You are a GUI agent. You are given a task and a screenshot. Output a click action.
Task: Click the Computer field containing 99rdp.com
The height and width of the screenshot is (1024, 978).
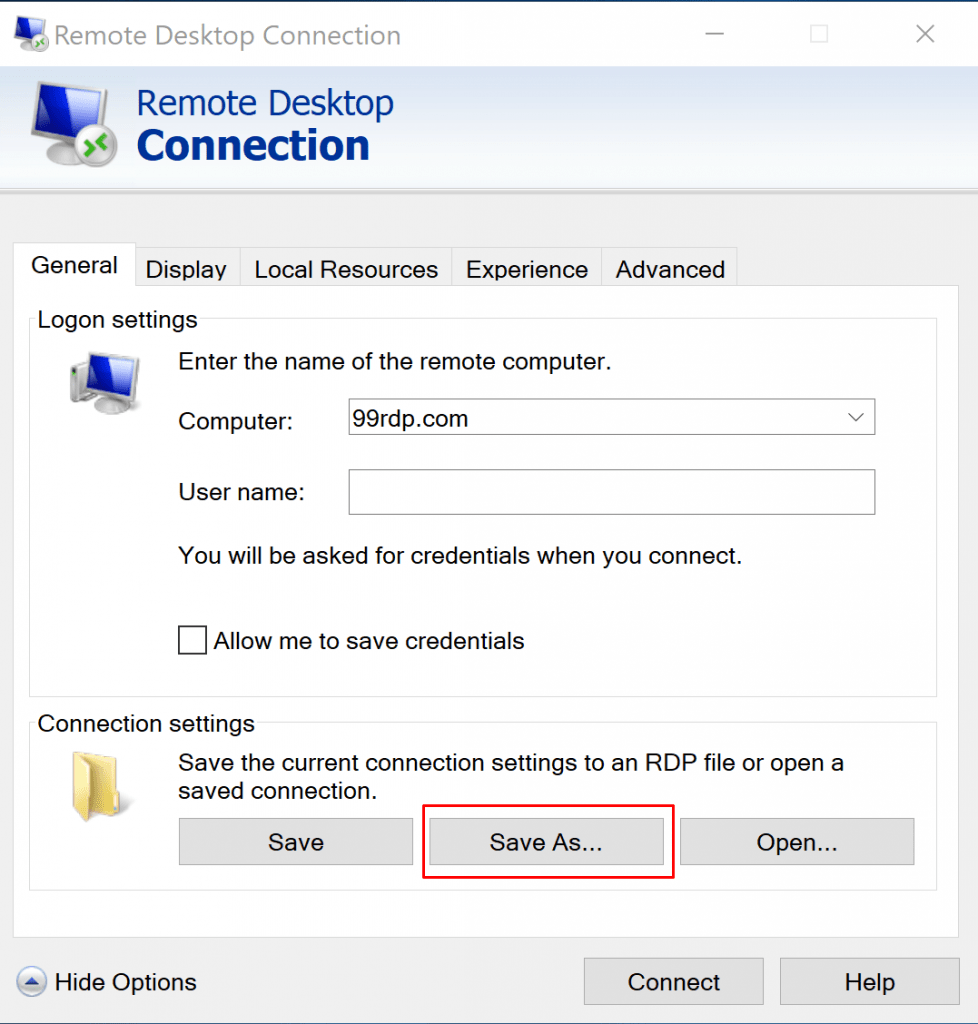pos(611,417)
